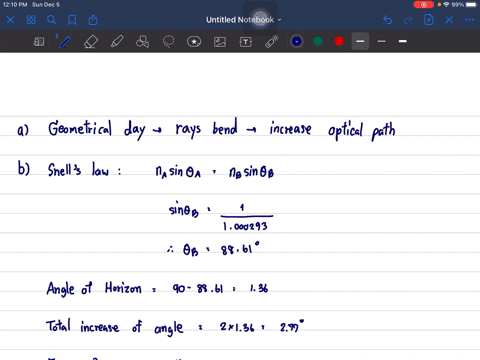This screenshot has width=480, height=360.
Task: Tap the handwritten "Snell's law" text
Action: click(x=78, y=169)
